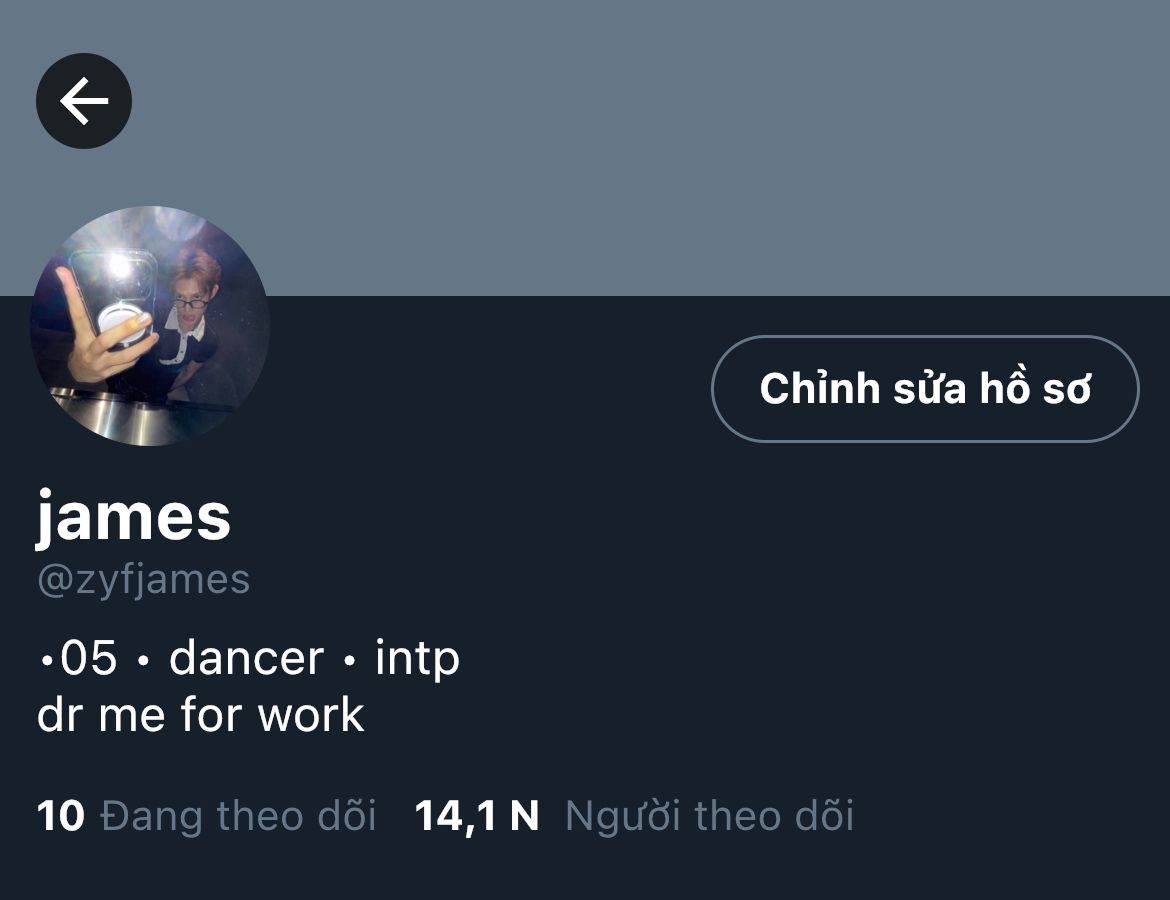The width and height of the screenshot is (1170, 900).
Task: Click the Chỉnh sửa hồ sơ button
Action: click(925, 389)
